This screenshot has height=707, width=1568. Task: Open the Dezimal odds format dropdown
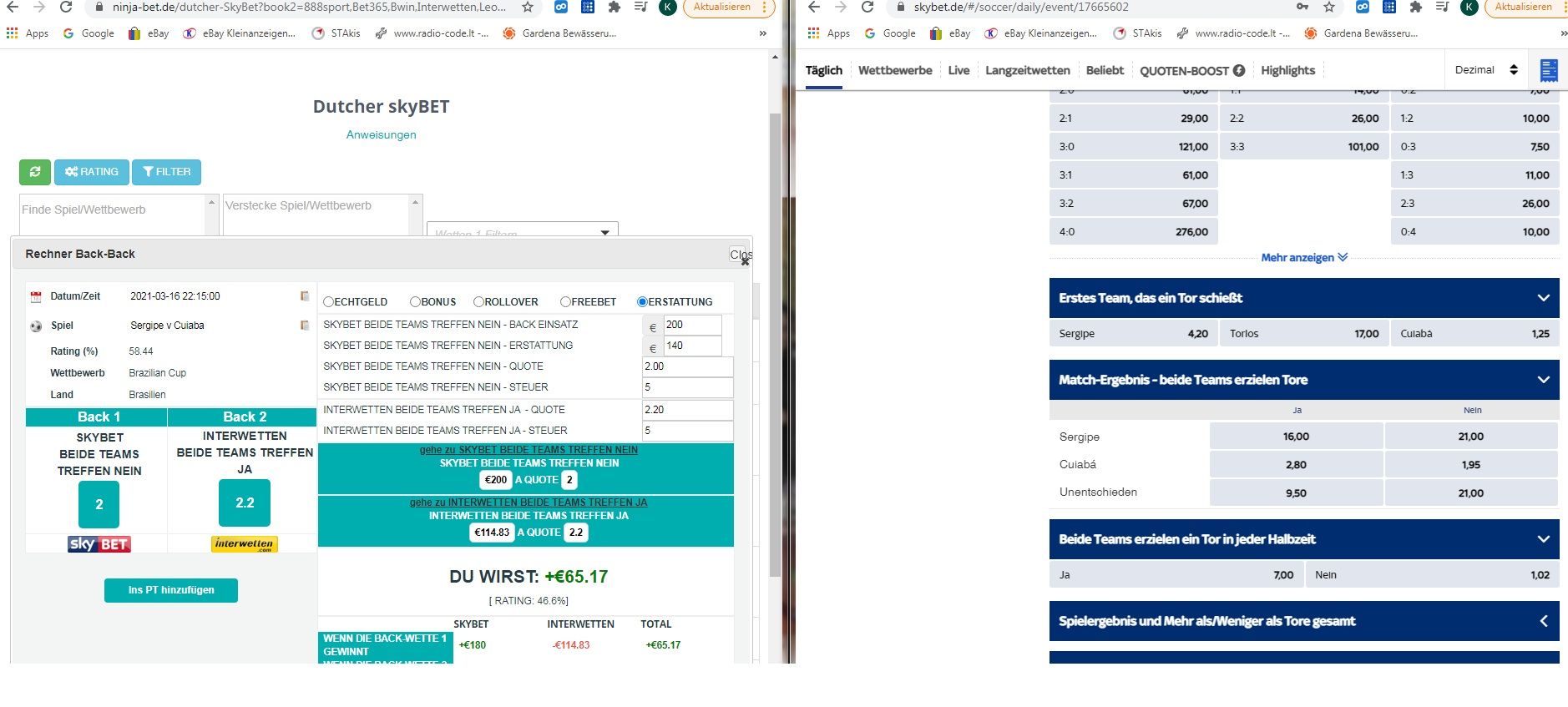click(x=1486, y=70)
